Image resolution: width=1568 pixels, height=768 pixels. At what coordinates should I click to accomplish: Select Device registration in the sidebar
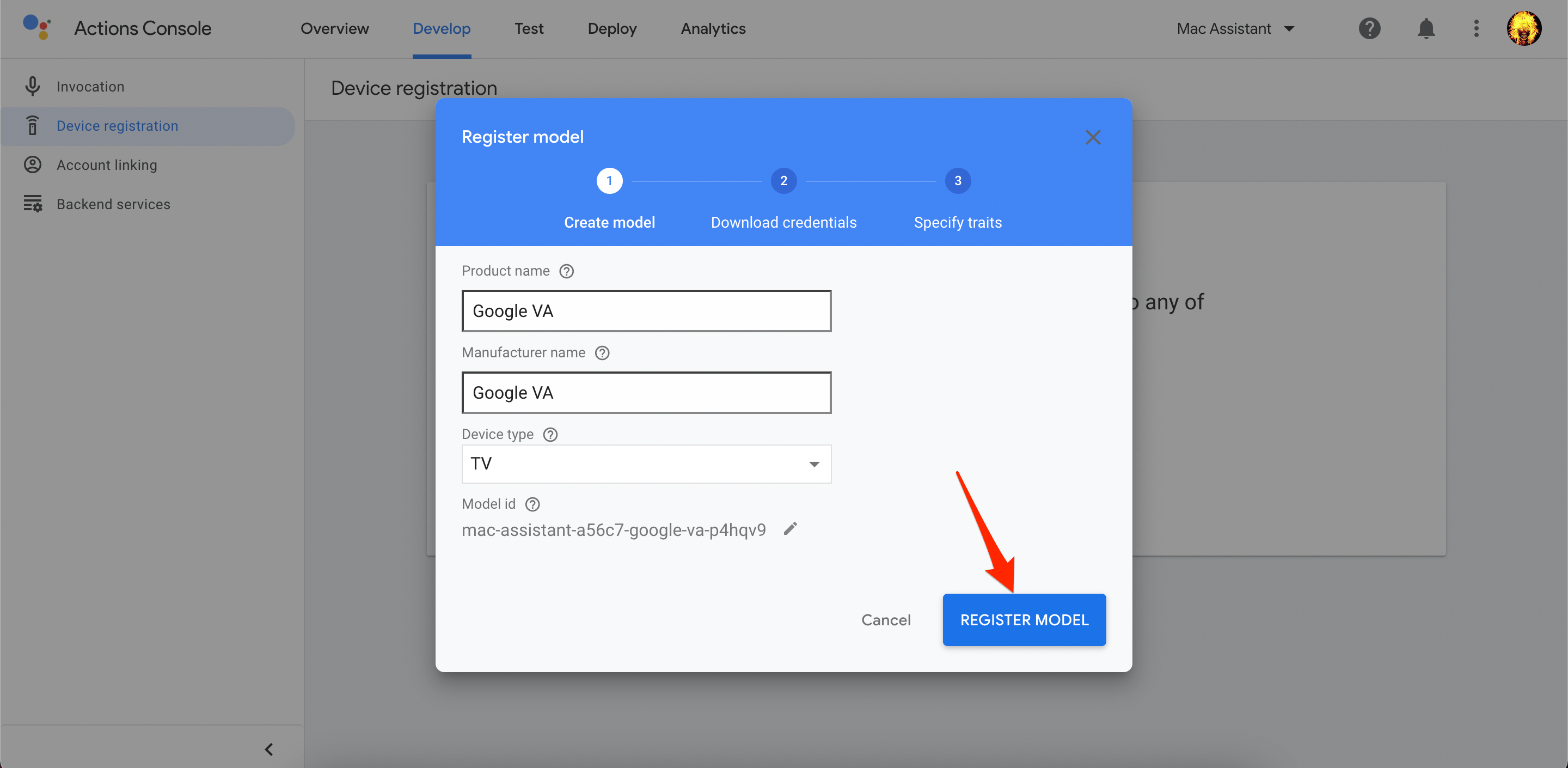pyautogui.click(x=149, y=126)
